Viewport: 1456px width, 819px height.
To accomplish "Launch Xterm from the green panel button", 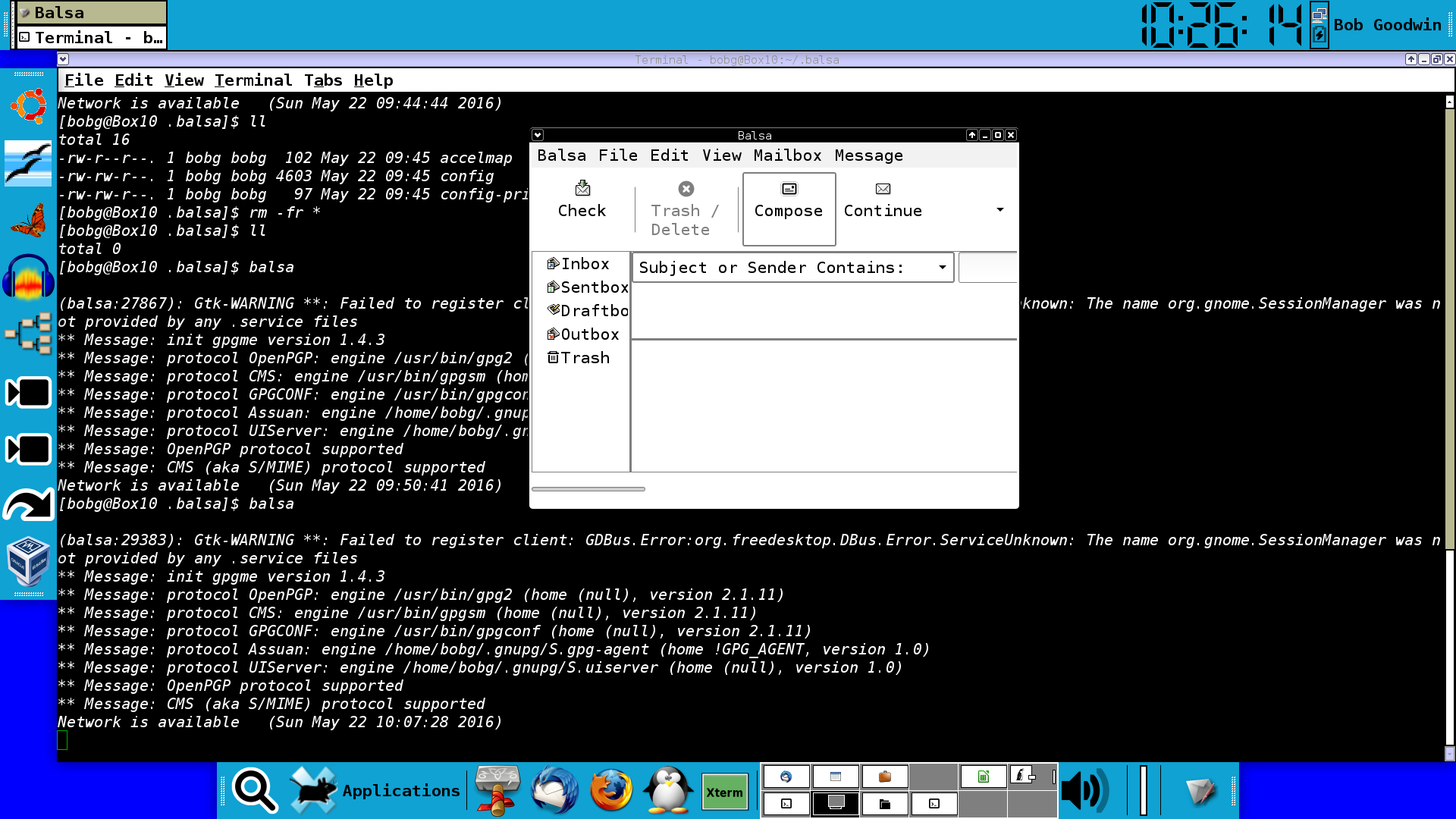I will coord(725,792).
